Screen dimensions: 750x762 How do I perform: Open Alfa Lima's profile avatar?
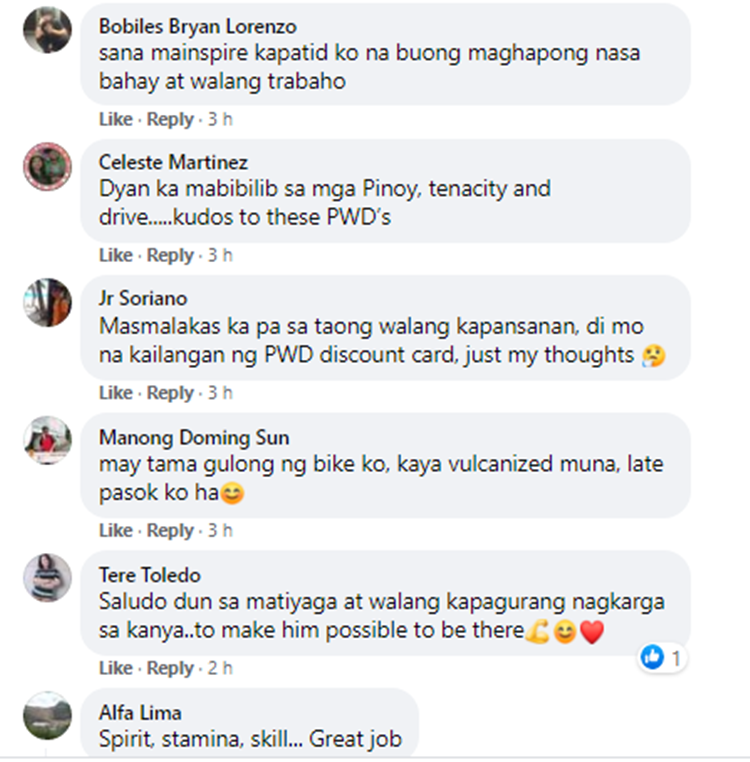pos(48,715)
